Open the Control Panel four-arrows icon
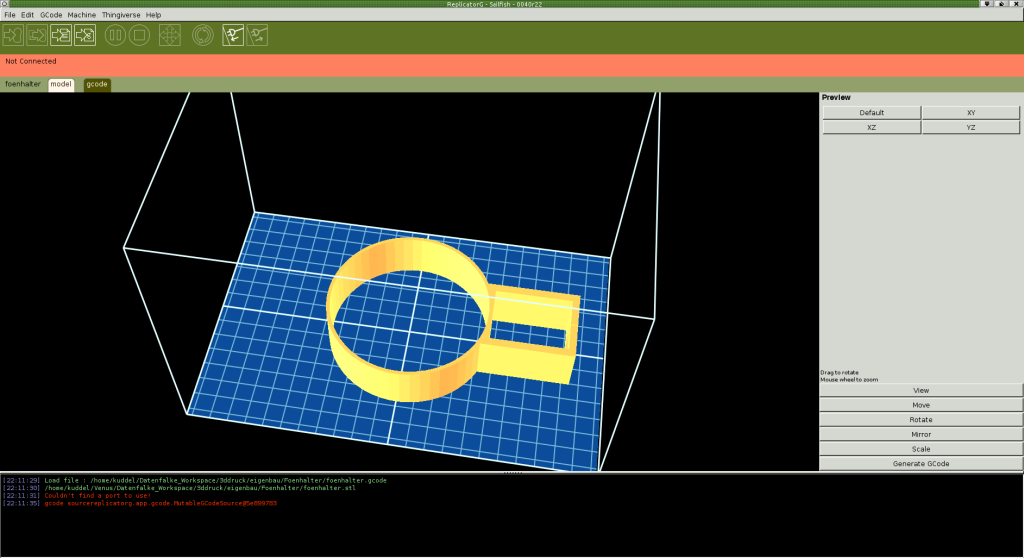 click(x=170, y=35)
